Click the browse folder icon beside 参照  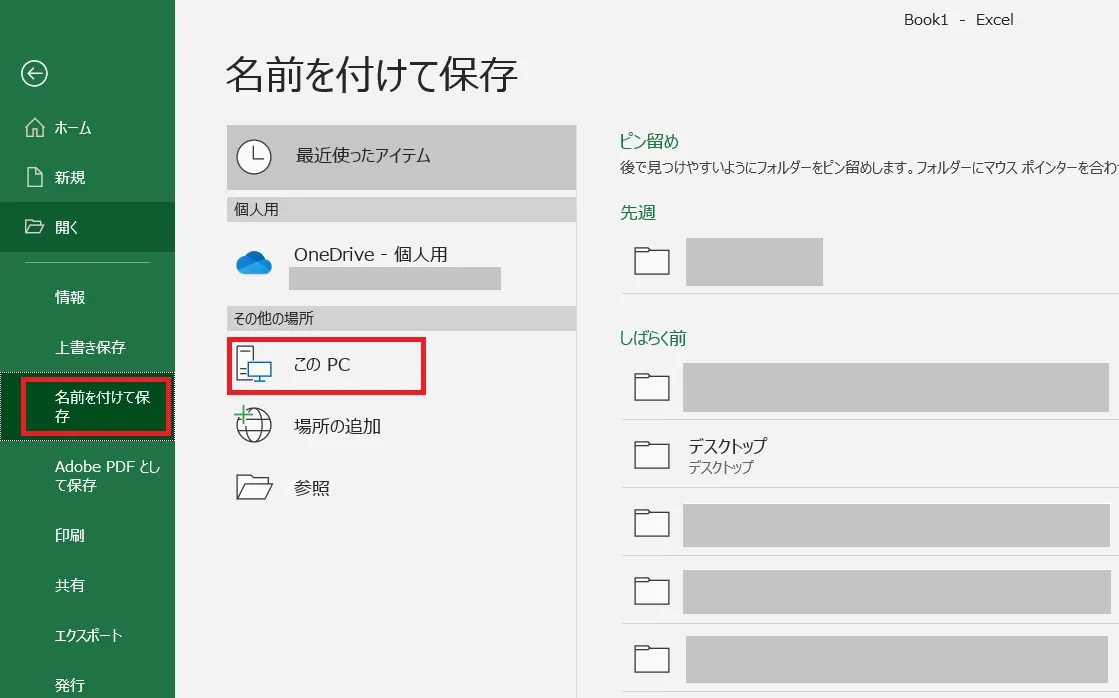click(x=254, y=487)
